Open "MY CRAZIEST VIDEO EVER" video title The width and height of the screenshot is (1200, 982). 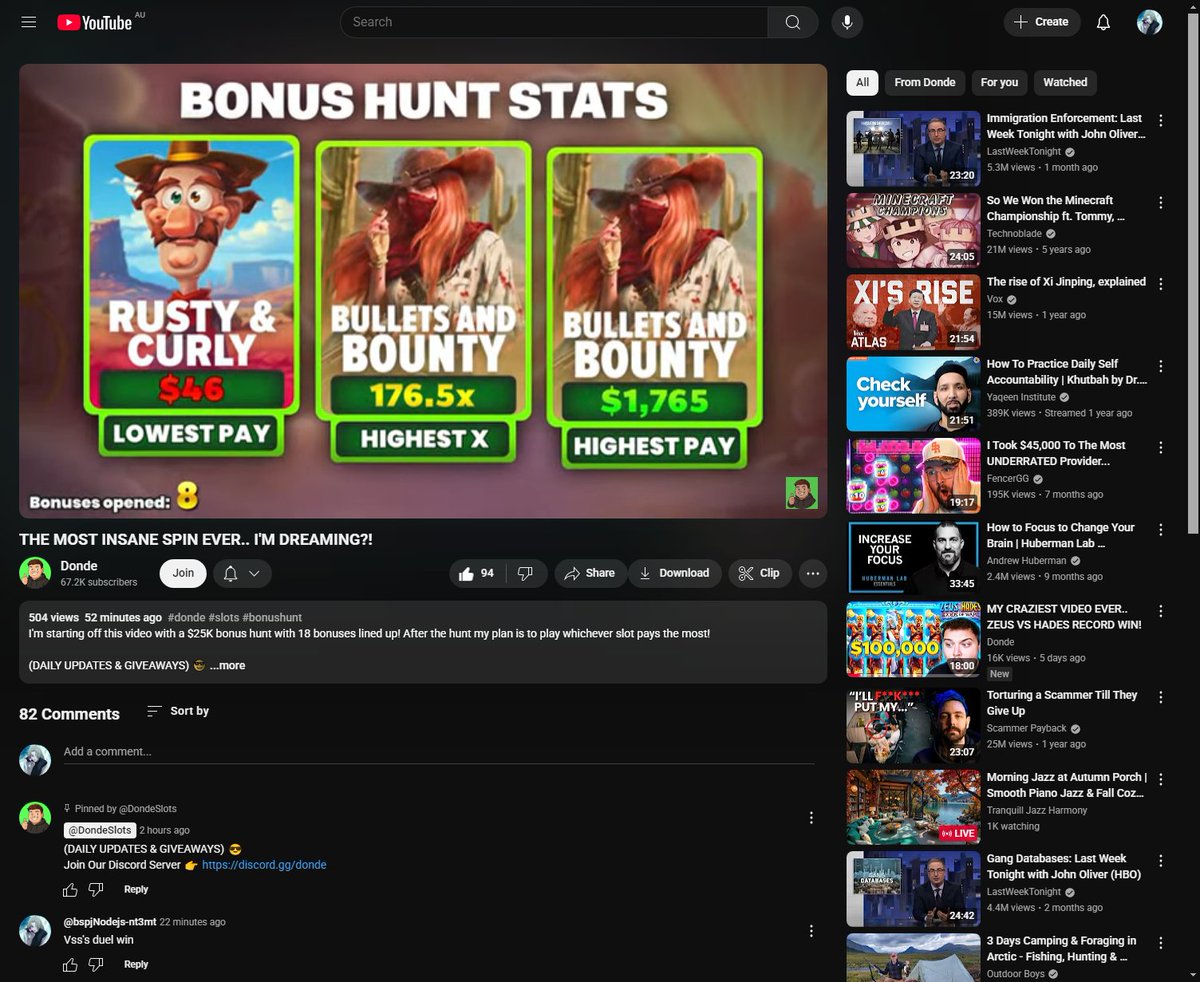[1064, 617]
